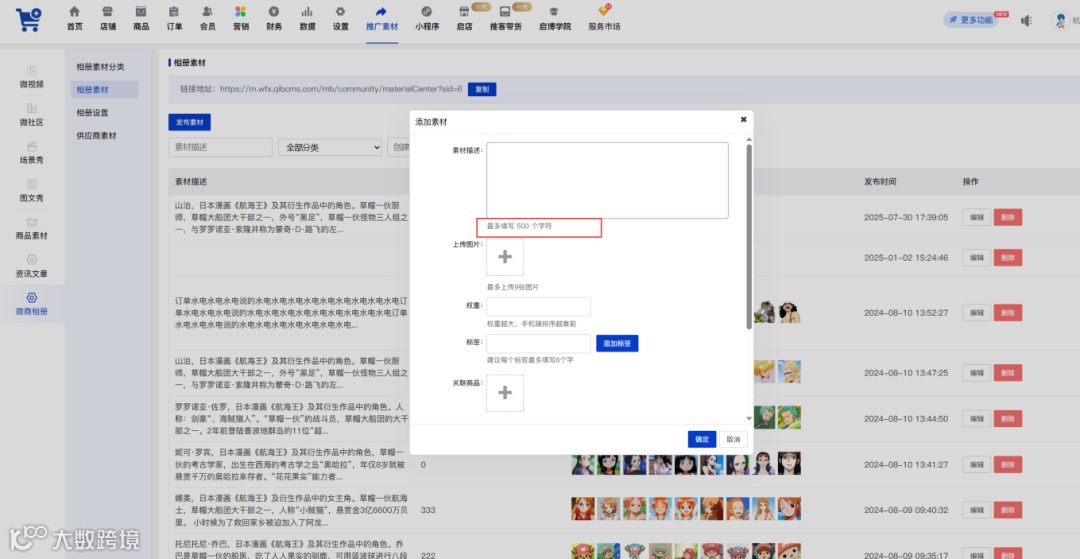
Task: Open 更多功能 more features button
Action: coord(970,20)
